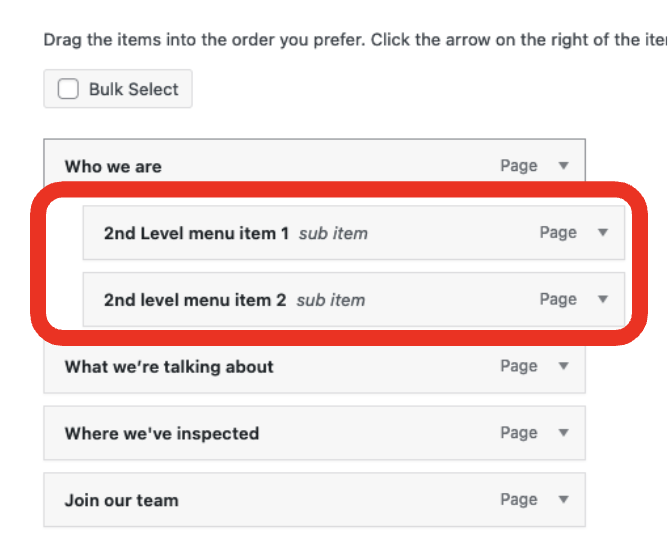The width and height of the screenshot is (670, 554).
Task: Click the Page label on 'Join our team'
Action: click(519, 500)
